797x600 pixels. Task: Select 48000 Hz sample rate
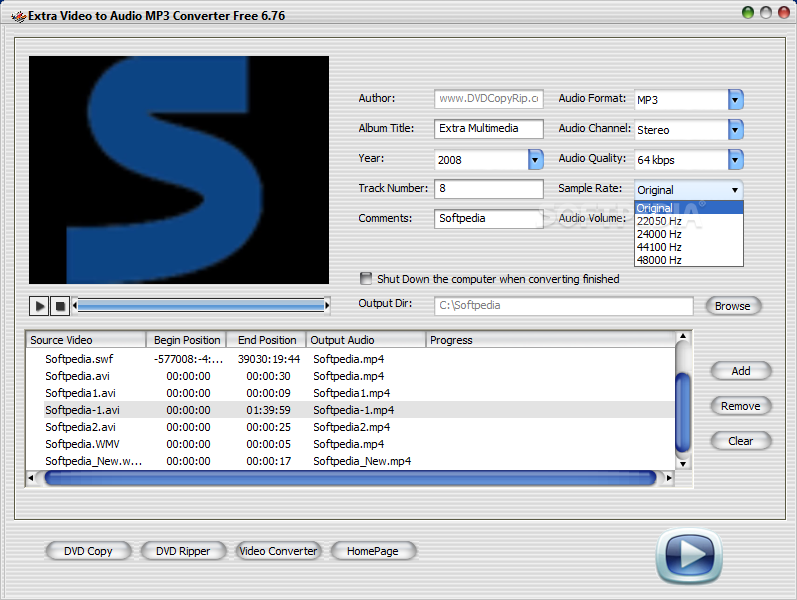tap(689, 260)
